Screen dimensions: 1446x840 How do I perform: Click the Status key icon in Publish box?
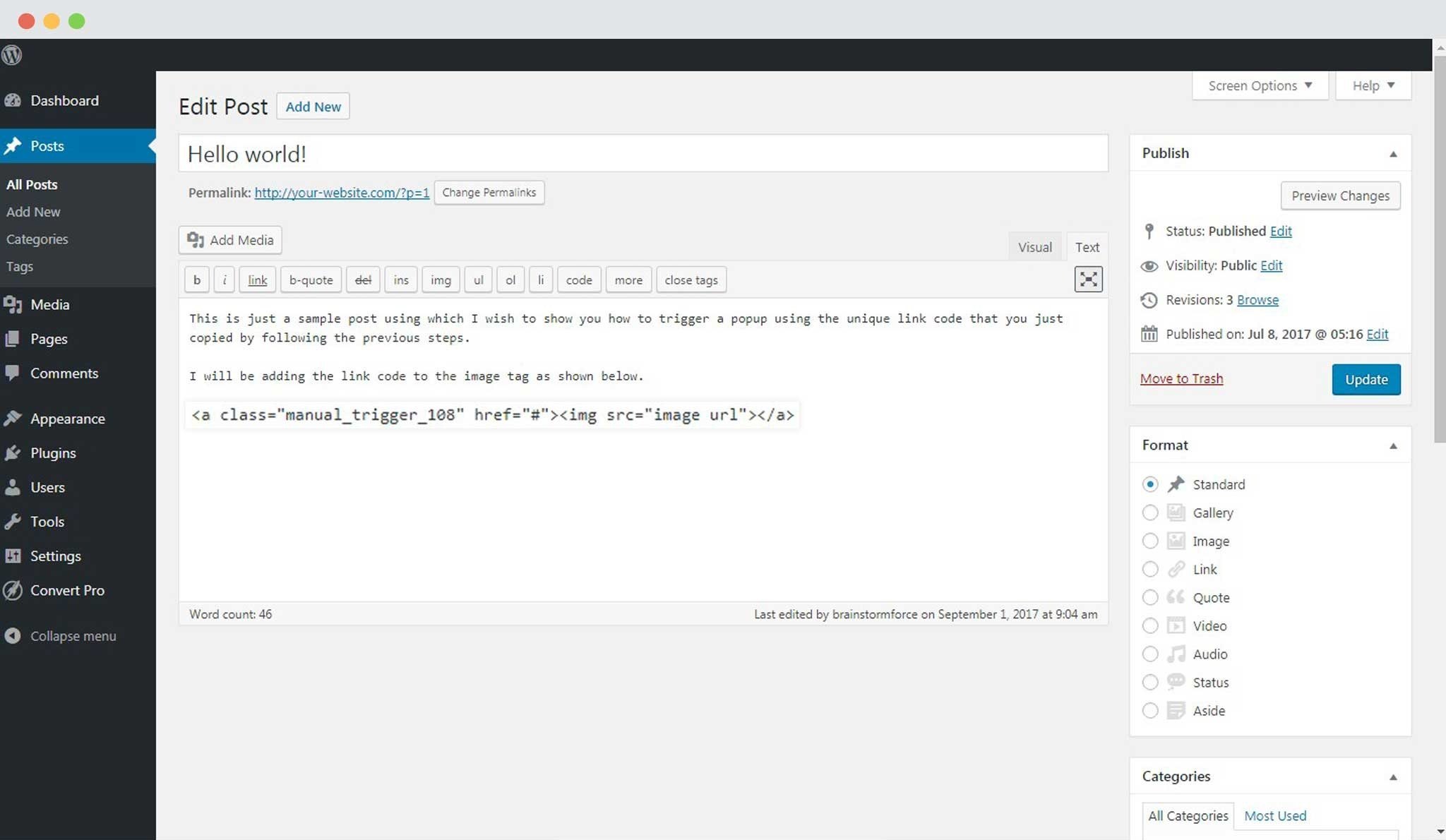click(1149, 232)
